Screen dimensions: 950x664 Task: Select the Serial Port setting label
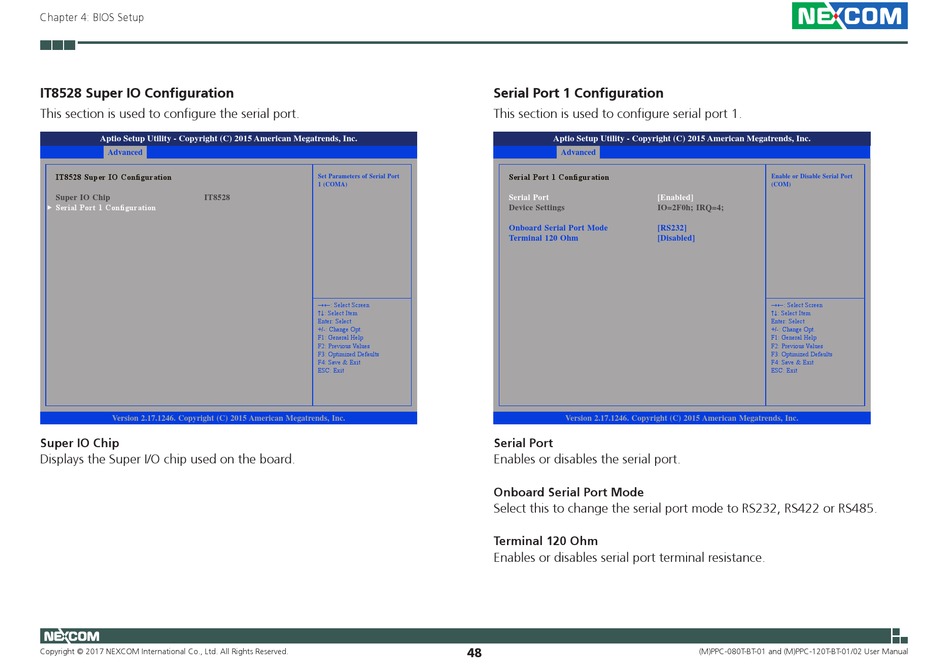coord(528,198)
